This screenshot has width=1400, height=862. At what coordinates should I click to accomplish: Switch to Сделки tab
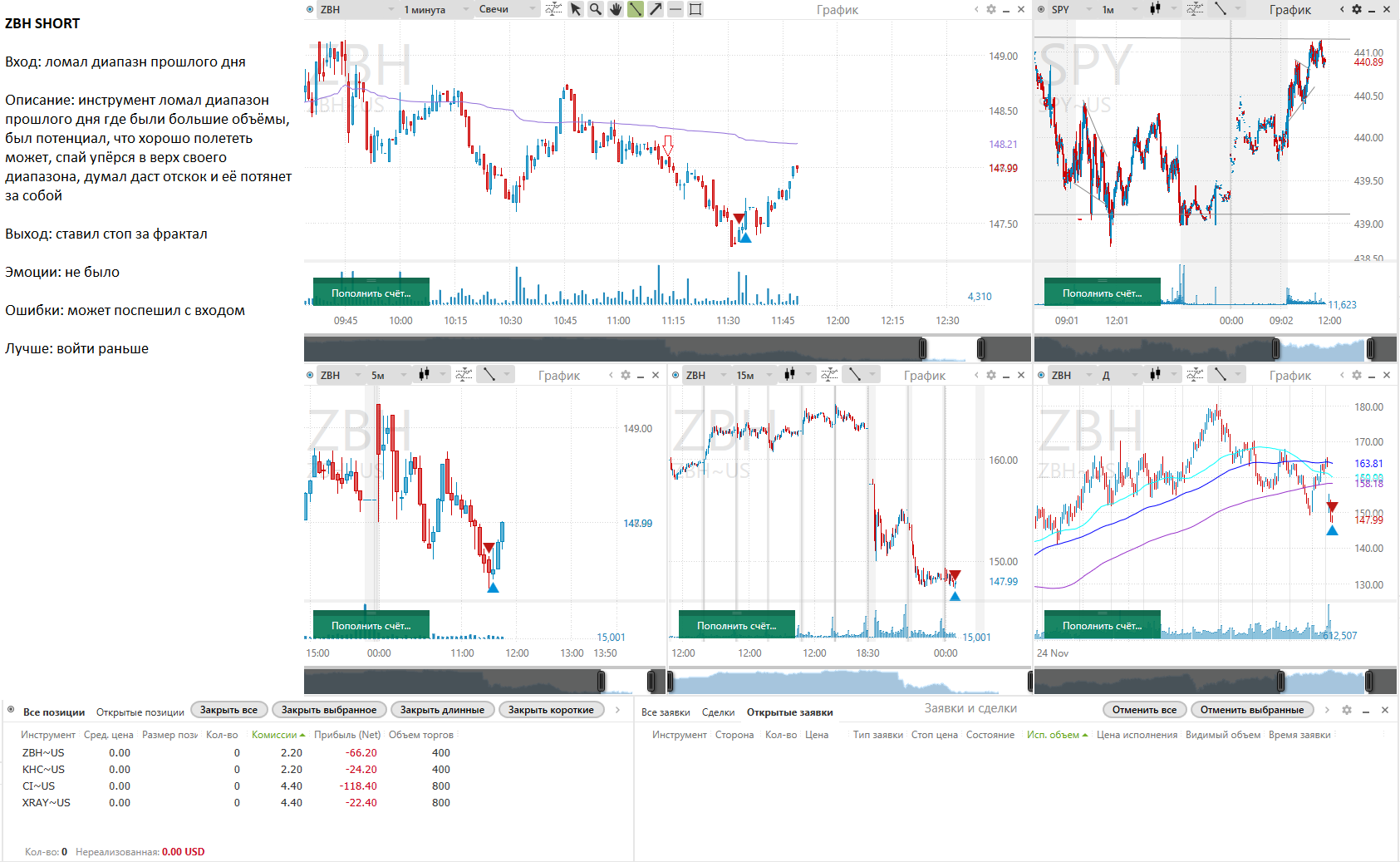[718, 712]
